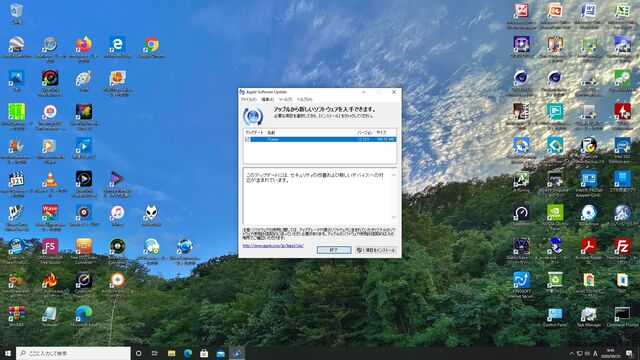Click the taskbar clock and date
The height and width of the screenshot is (360, 640).
[x=611, y=353]
